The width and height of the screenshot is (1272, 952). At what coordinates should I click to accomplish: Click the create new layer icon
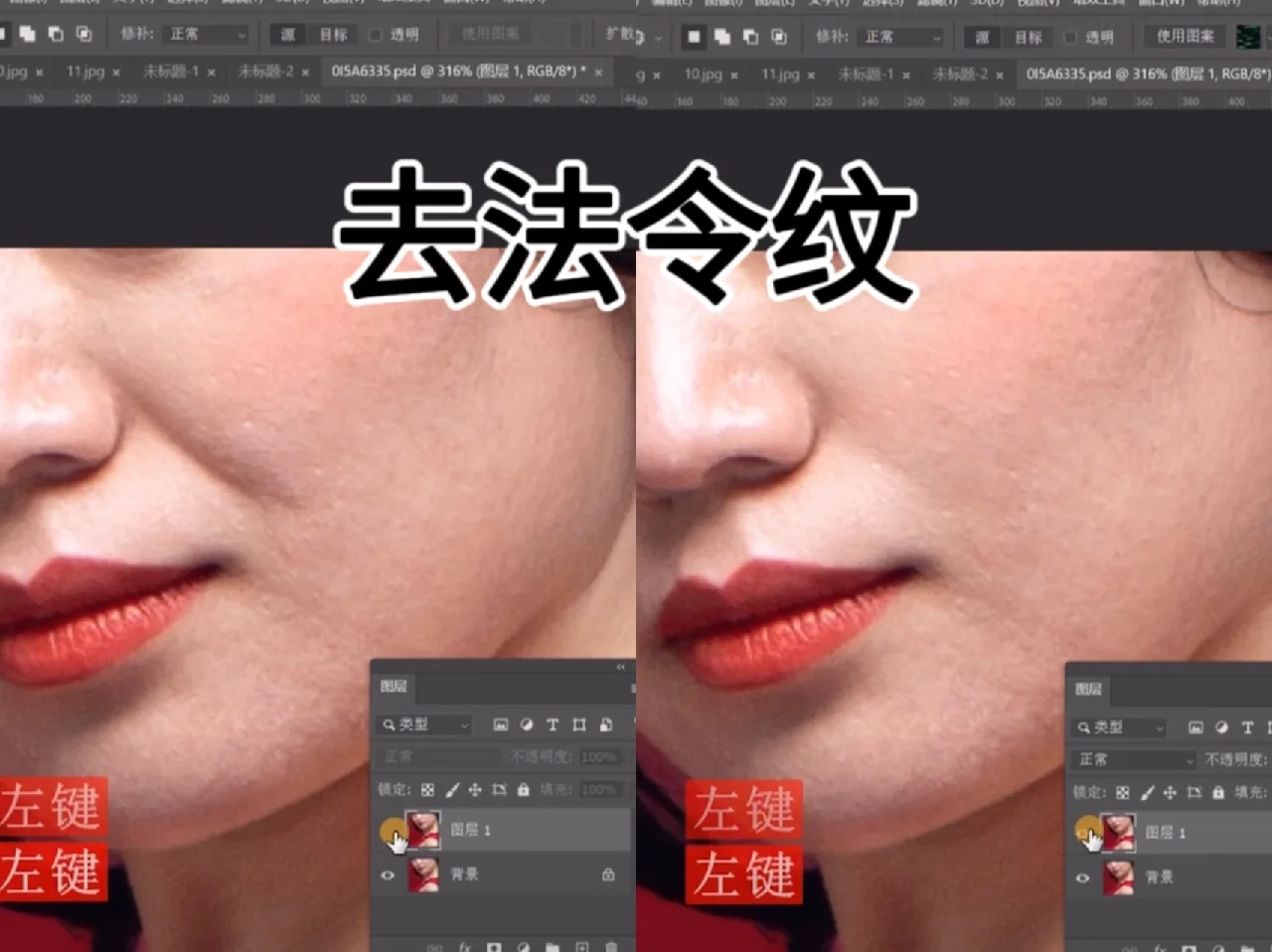coord(582,946)
